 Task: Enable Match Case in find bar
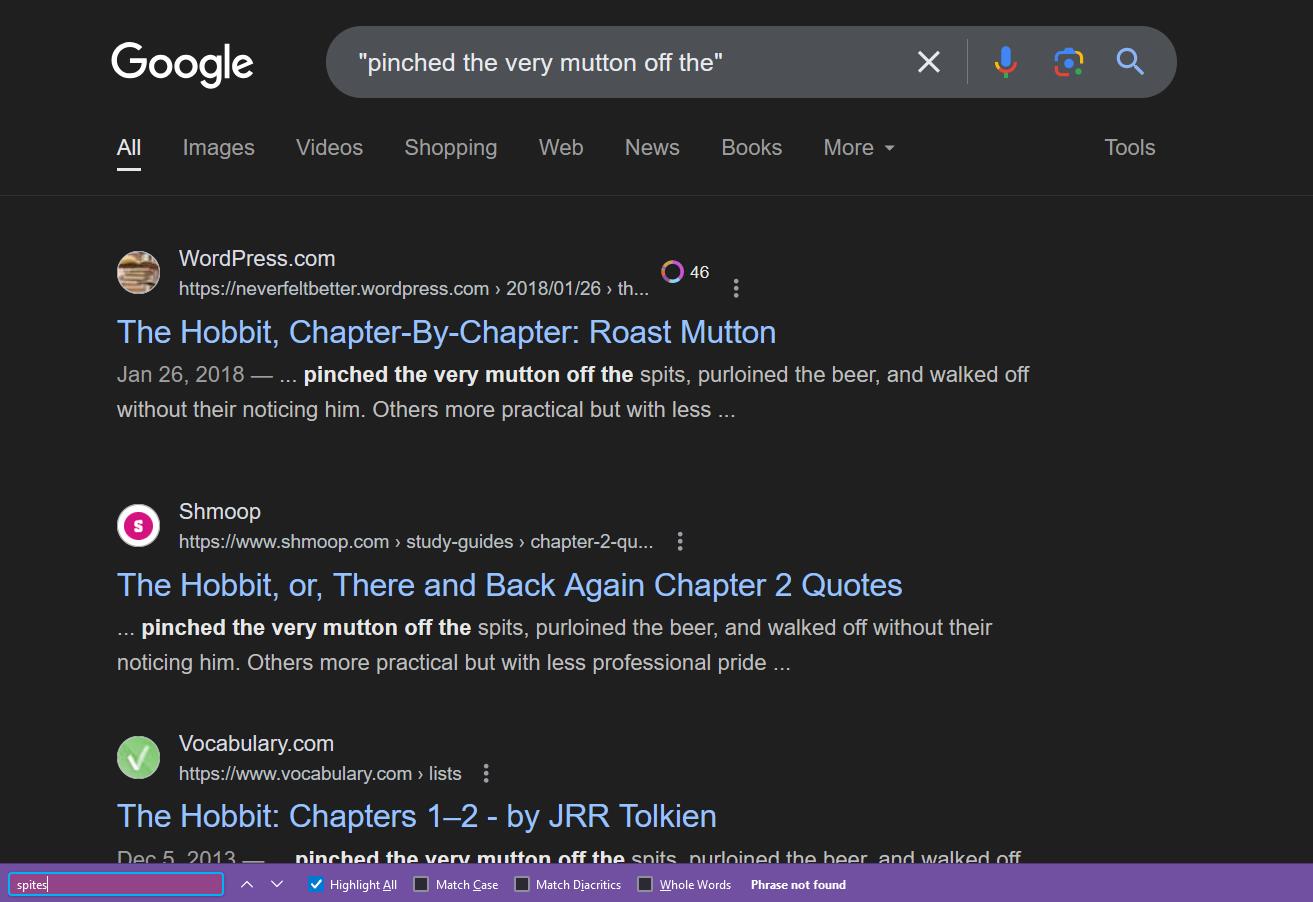pos(421,884)
